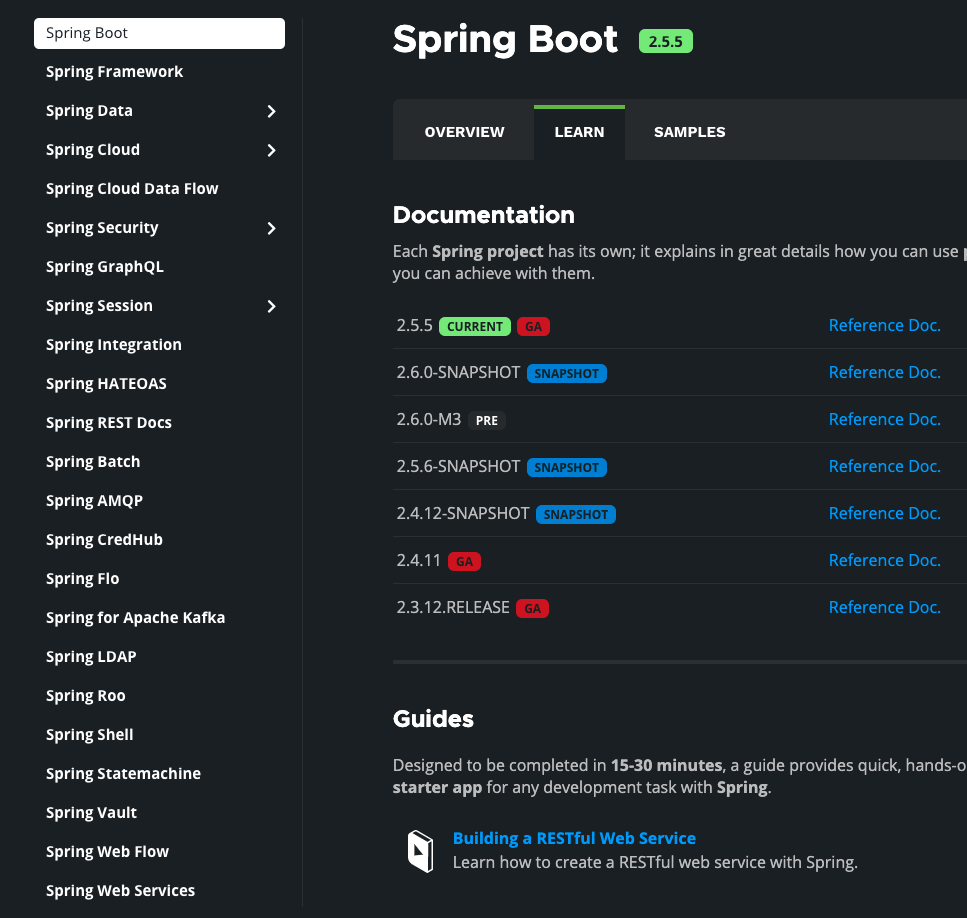
Task: Open Spring Cloud in the sidebar
Action: tap(93, 150)
